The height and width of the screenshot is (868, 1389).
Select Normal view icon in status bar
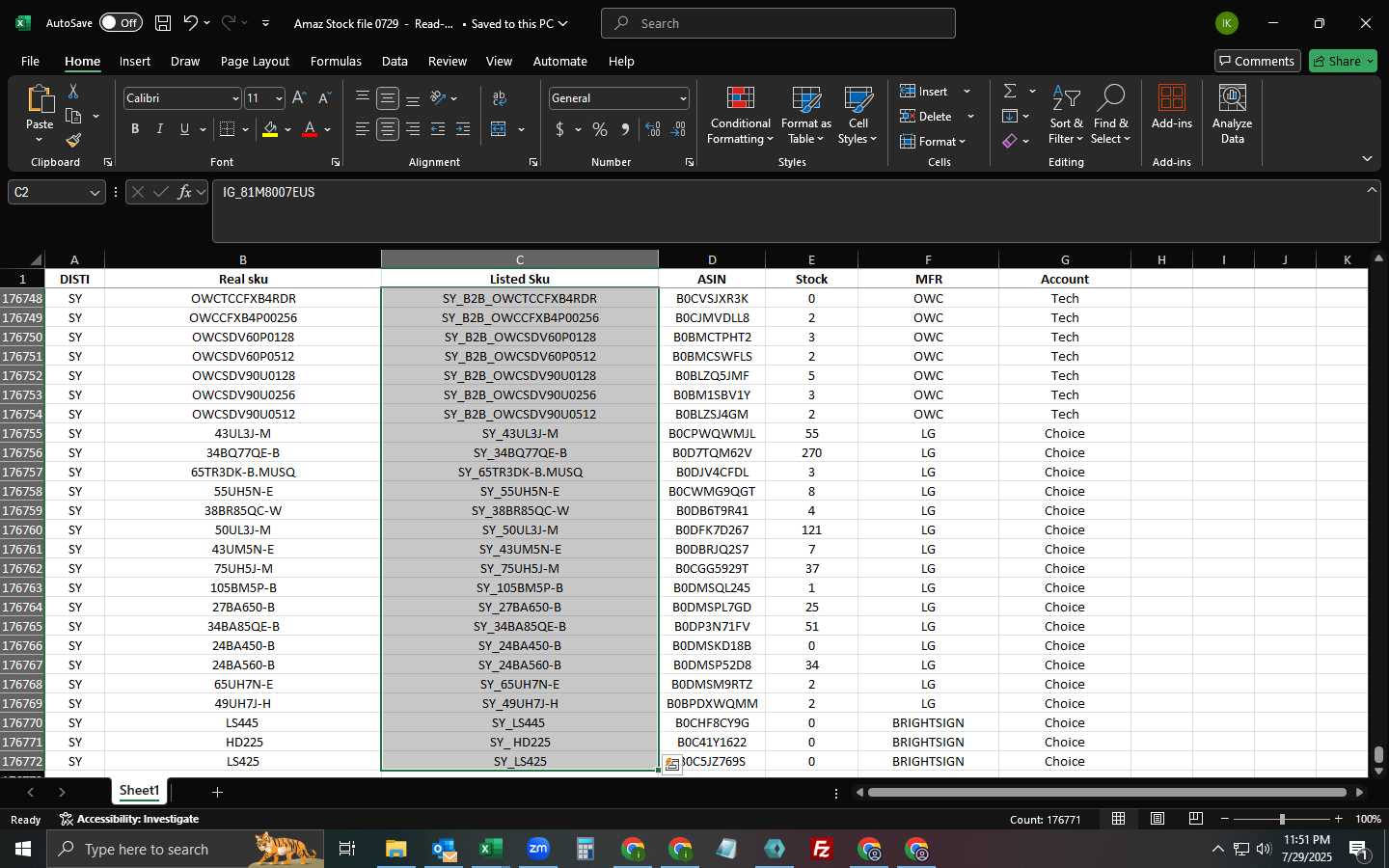[1118, 819]
